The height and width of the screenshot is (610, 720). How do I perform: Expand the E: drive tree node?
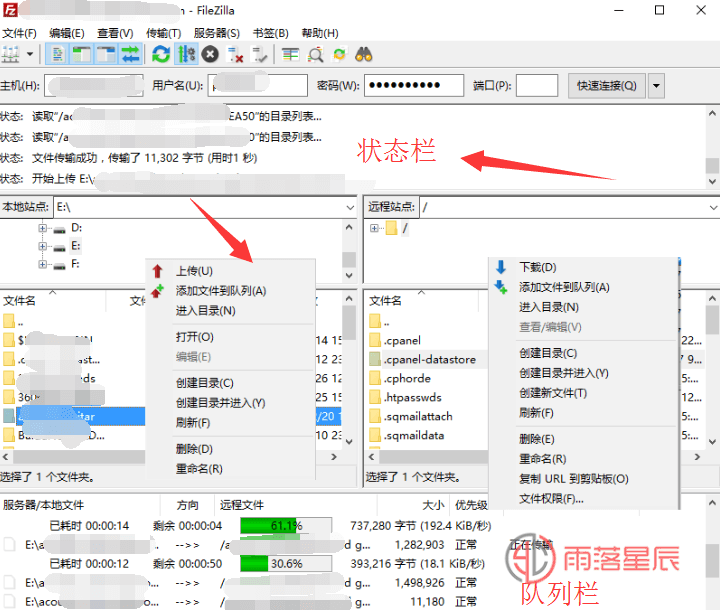(x=43, y=246)
